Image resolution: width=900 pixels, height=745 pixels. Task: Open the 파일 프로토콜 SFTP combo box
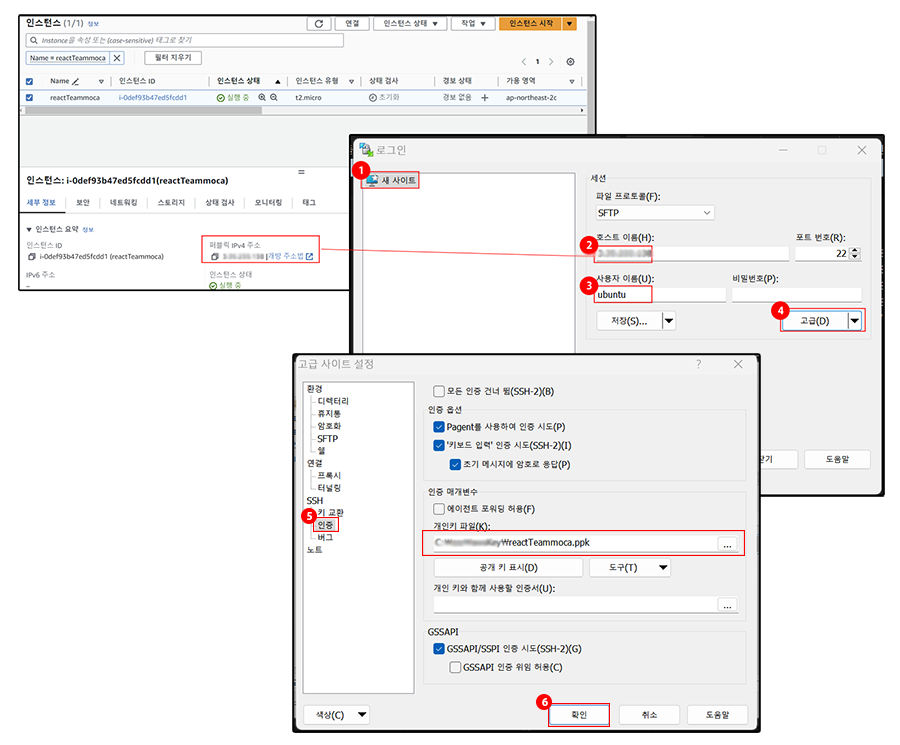655,213
